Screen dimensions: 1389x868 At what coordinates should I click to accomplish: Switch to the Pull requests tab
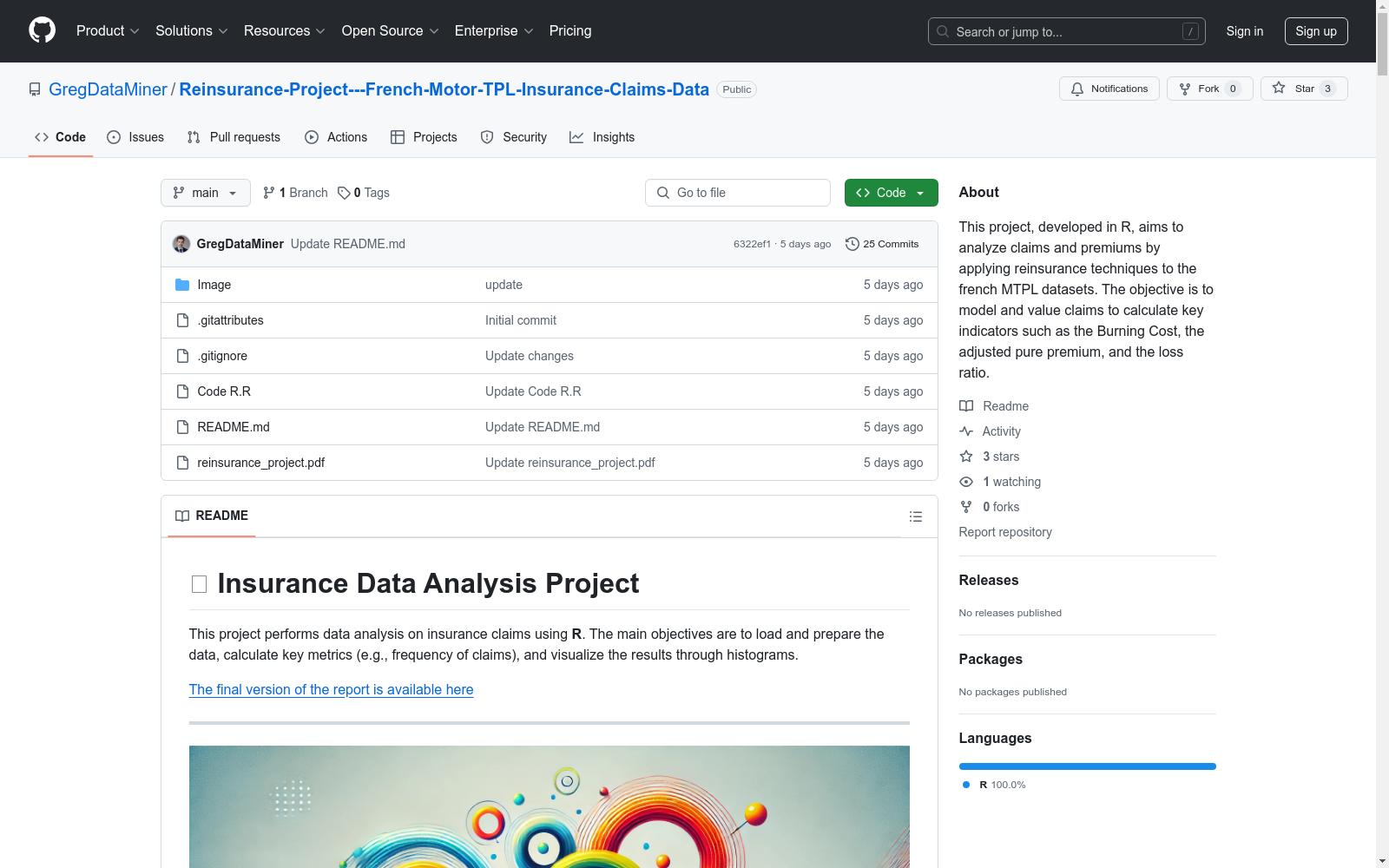point(234,137)
